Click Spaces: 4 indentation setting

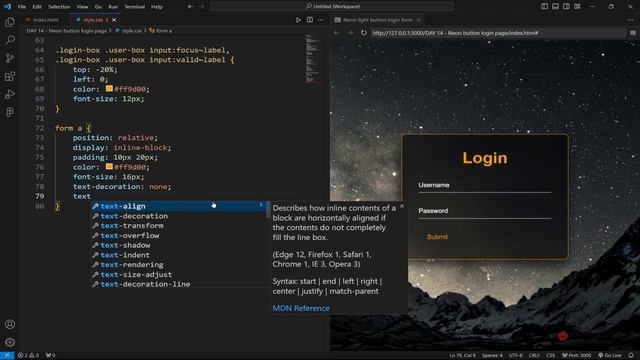[492, 356]
